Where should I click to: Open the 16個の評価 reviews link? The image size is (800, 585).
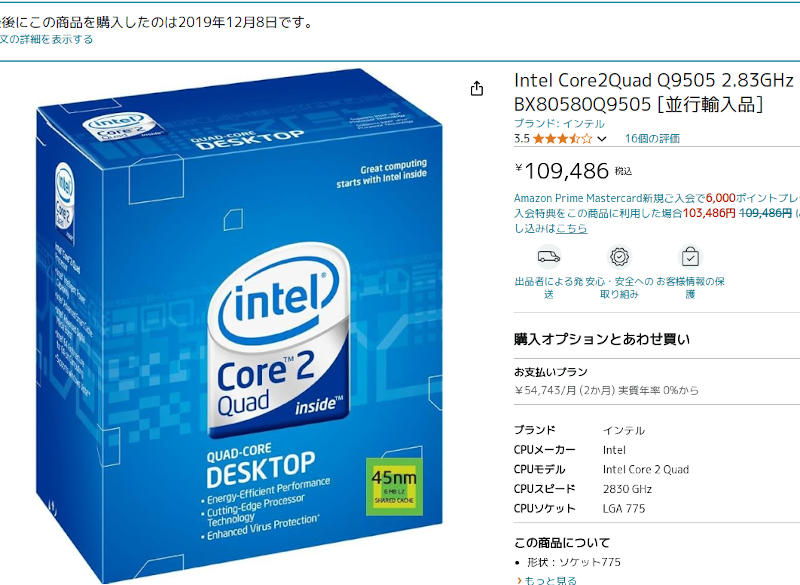[652, 138]
